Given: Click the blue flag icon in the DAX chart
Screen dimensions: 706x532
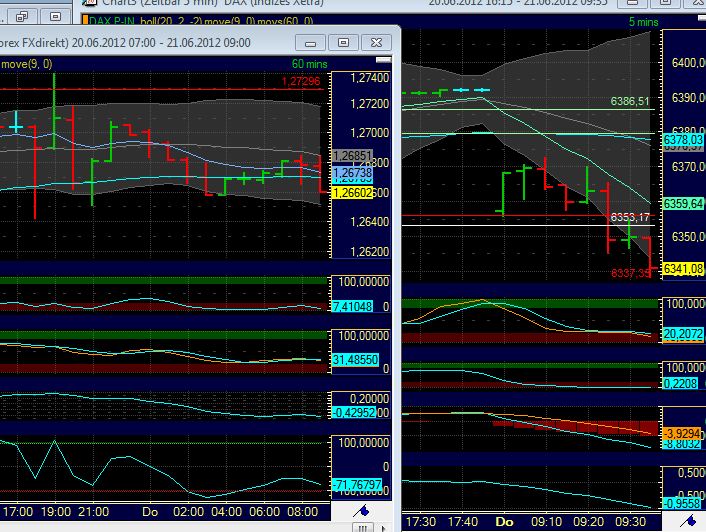Looking at the screenshot, I should [688, 521].
